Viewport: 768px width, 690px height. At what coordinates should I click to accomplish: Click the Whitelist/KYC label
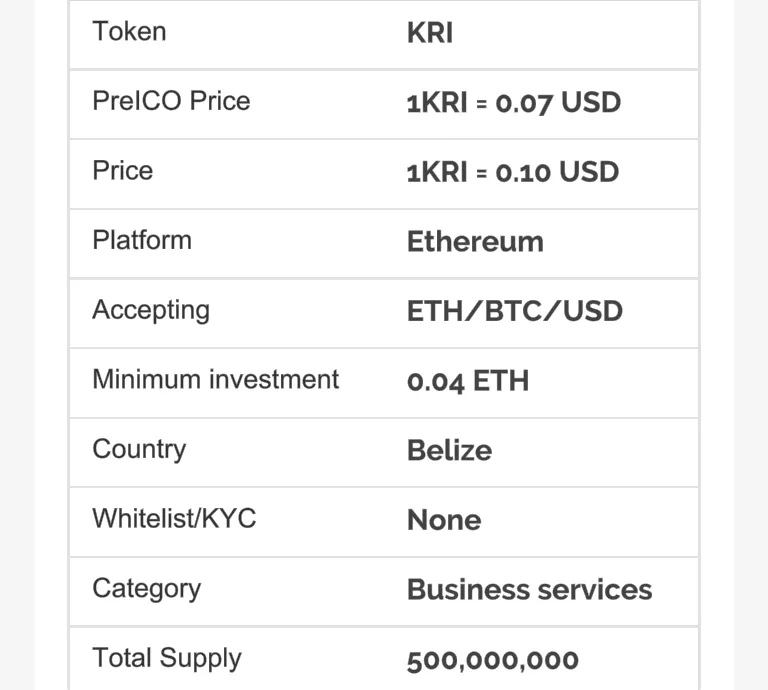[174, 519]
